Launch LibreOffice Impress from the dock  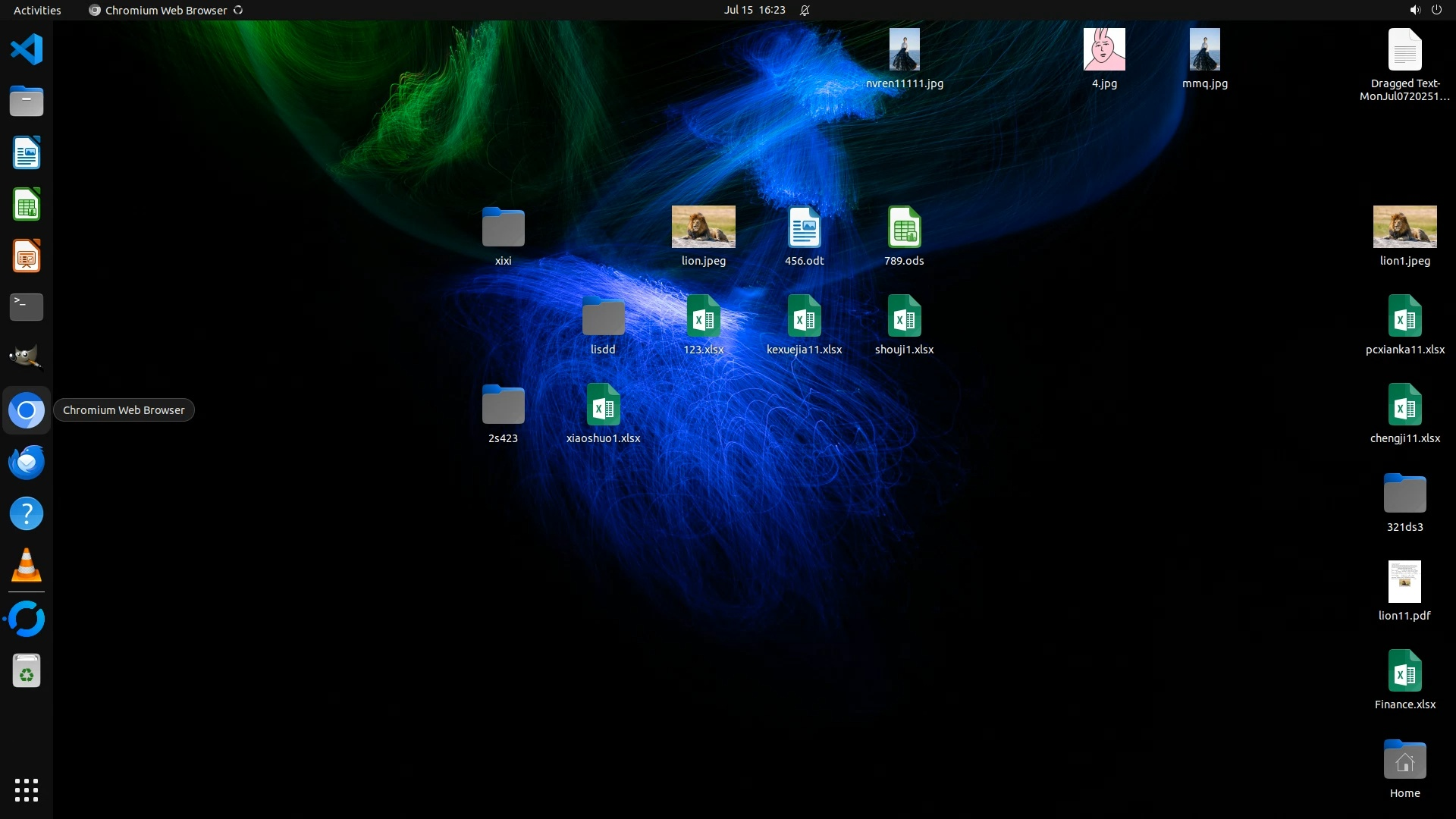coord(27,256)
